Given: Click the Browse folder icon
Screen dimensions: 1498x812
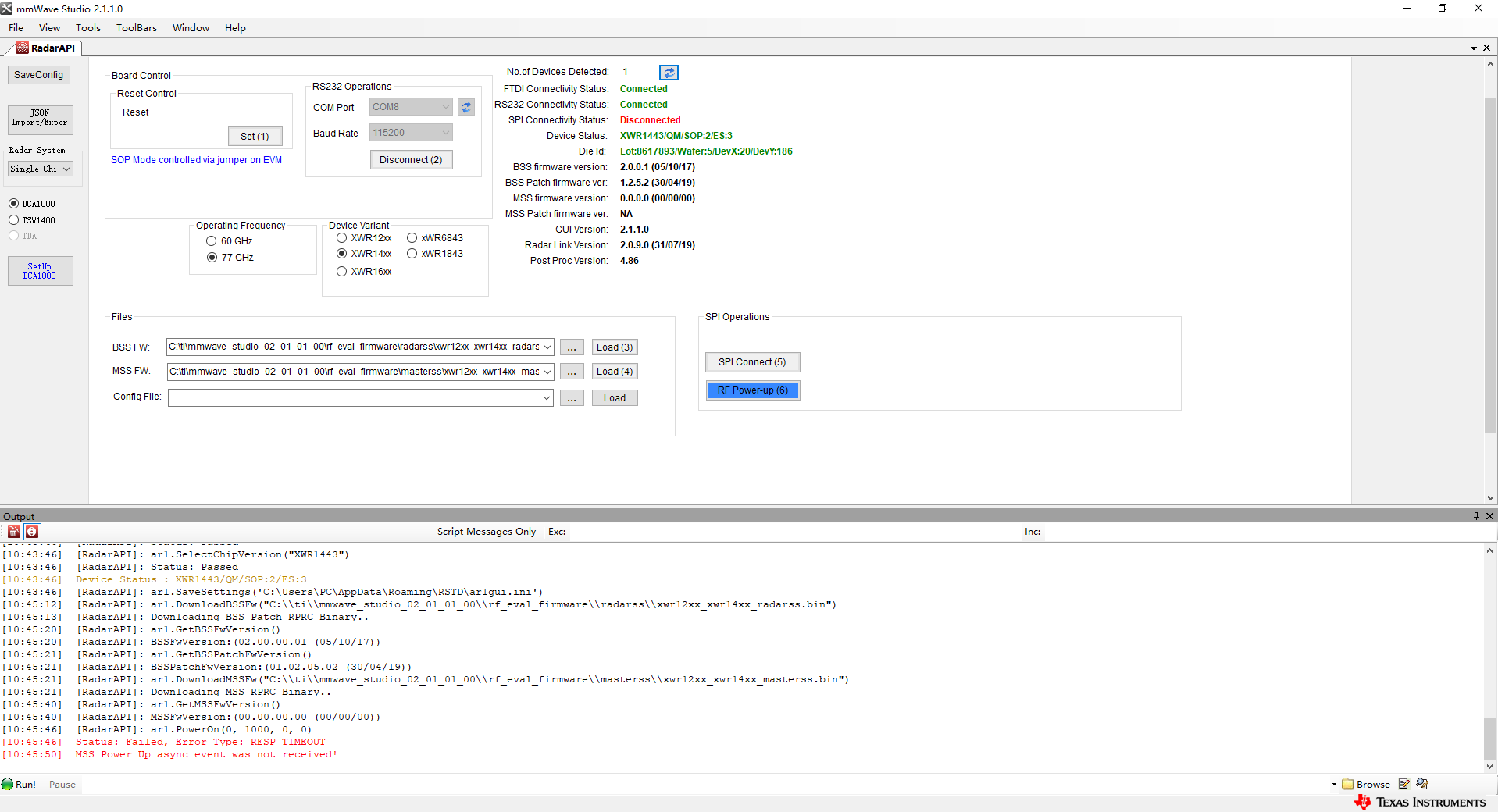Looking at the screenshot, I should pos(1348,784).
